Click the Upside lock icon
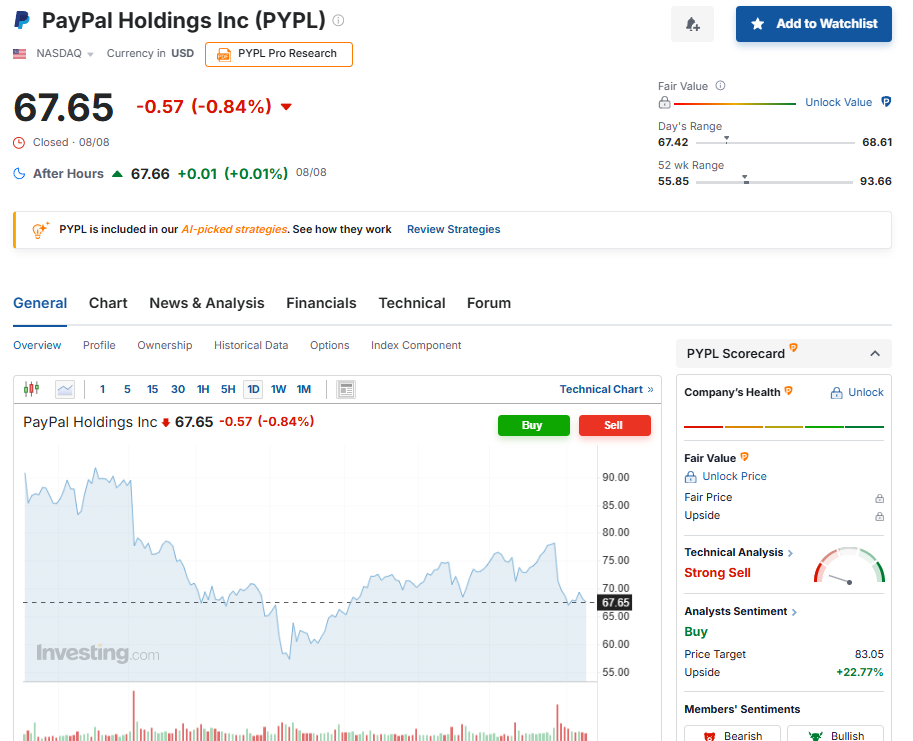Viewport: 913px width, 741px height. point(879,516)
